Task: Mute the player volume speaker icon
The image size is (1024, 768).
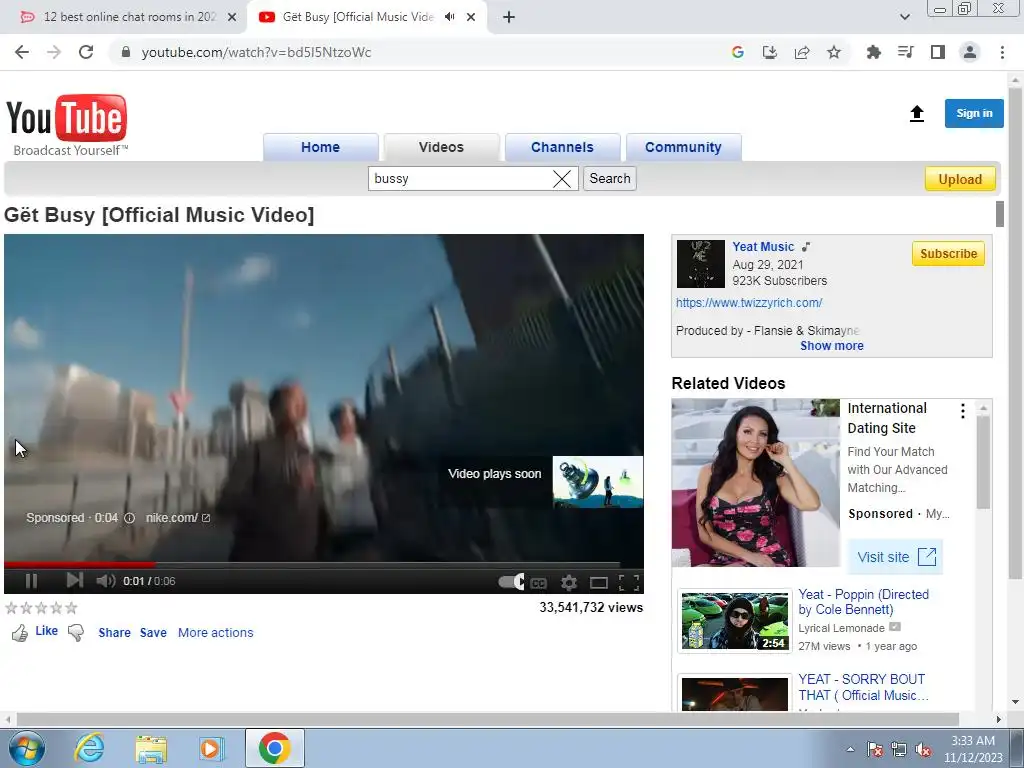Action: point(105,581)
